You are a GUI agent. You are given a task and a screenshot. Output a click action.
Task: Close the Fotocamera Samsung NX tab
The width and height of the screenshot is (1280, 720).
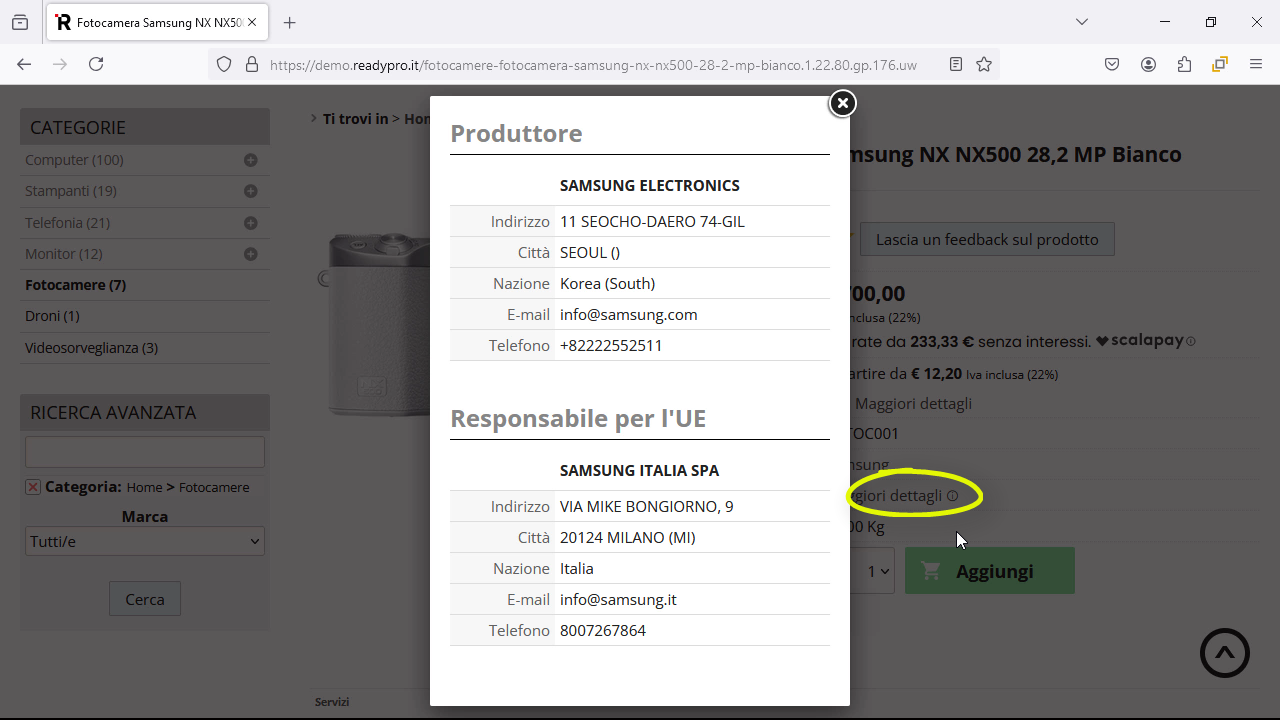point(252,22)
